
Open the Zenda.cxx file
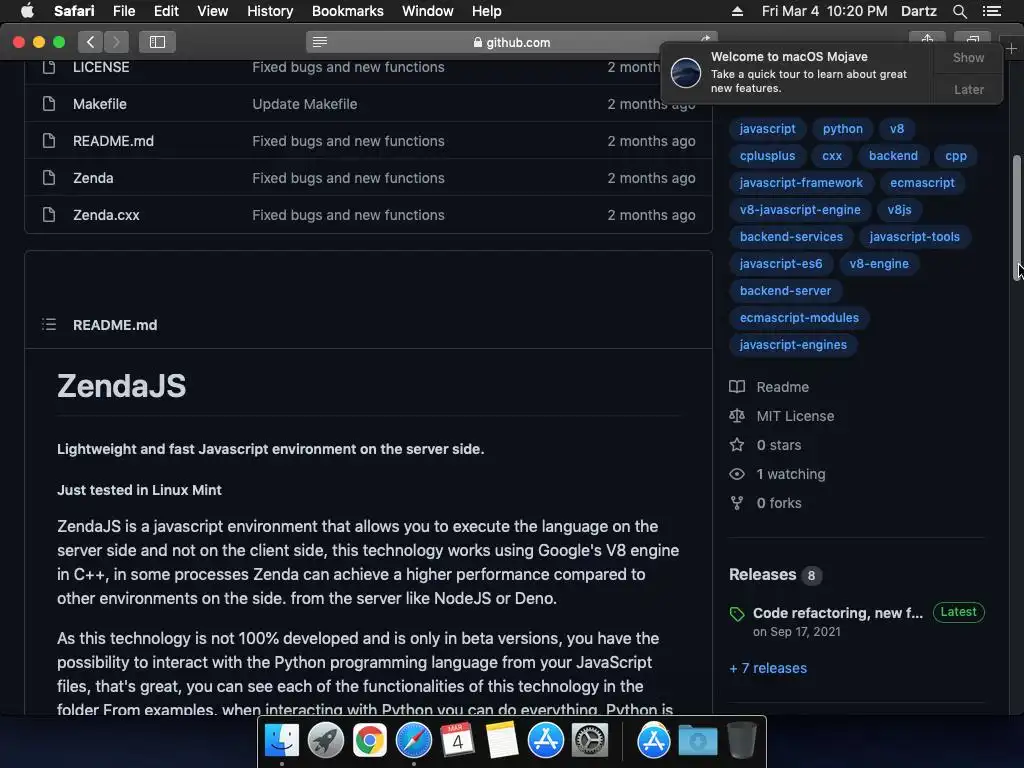106,215
